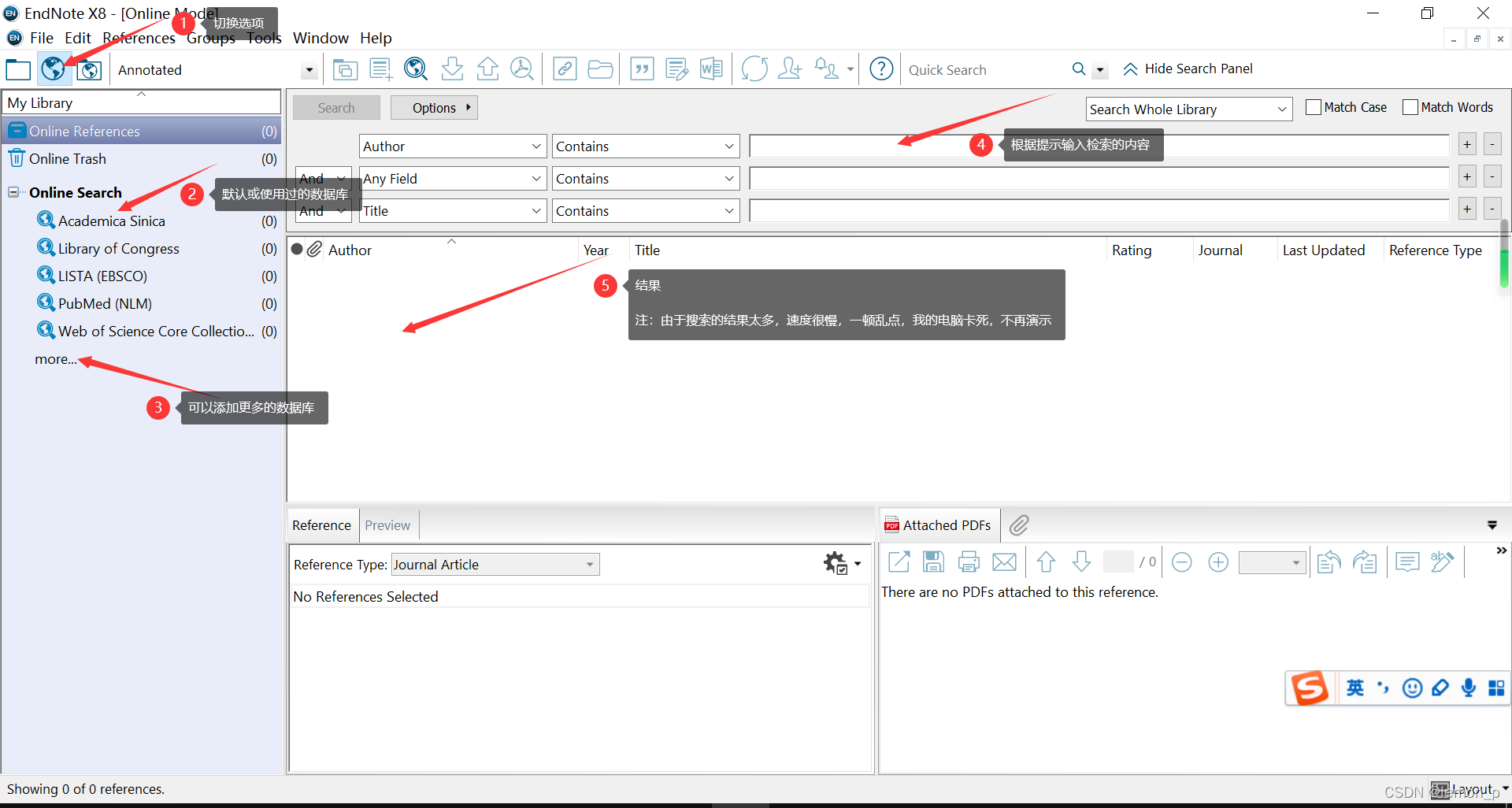Open the Title field dropdown
The width and height of the screenshot is (1512, 808).
[x=452, y=211]
